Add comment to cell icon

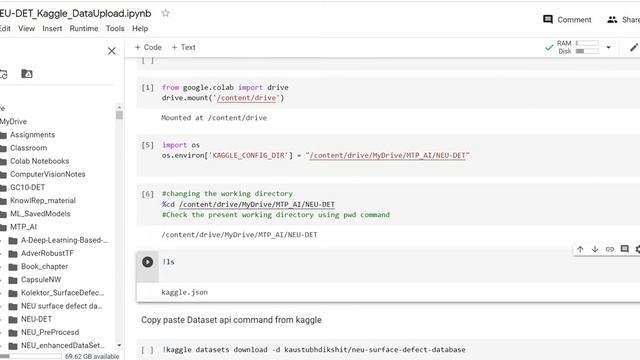coord(624,249)
